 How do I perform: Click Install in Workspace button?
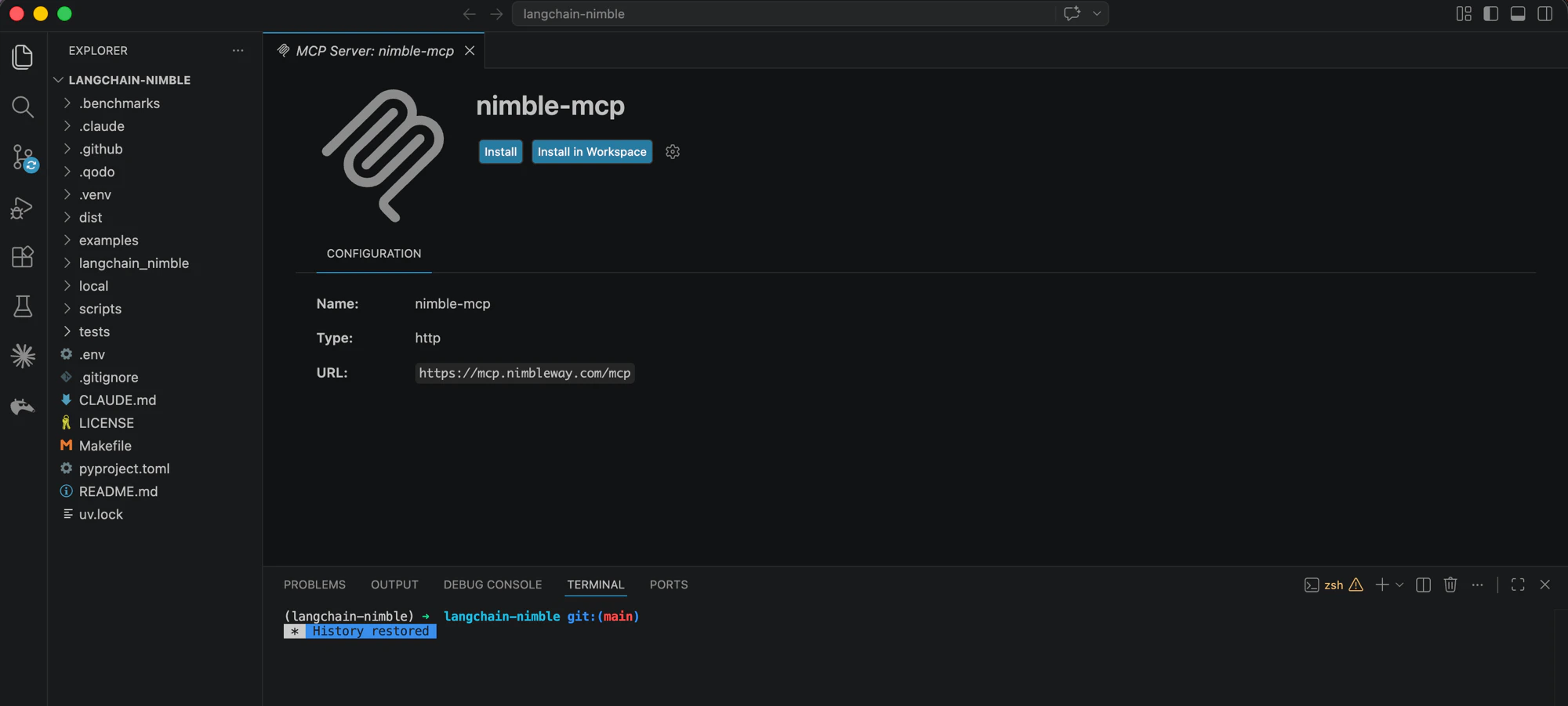[592, 152]
